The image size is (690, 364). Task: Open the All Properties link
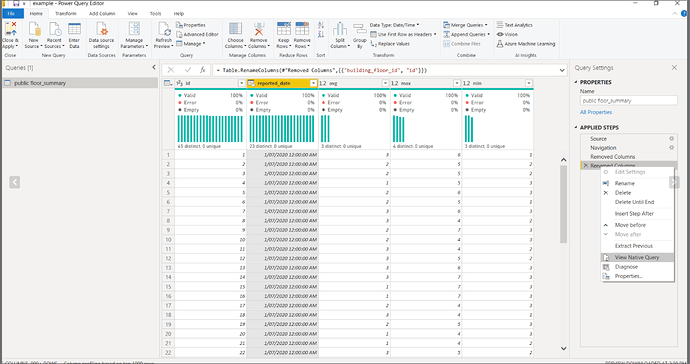(596, 112)
